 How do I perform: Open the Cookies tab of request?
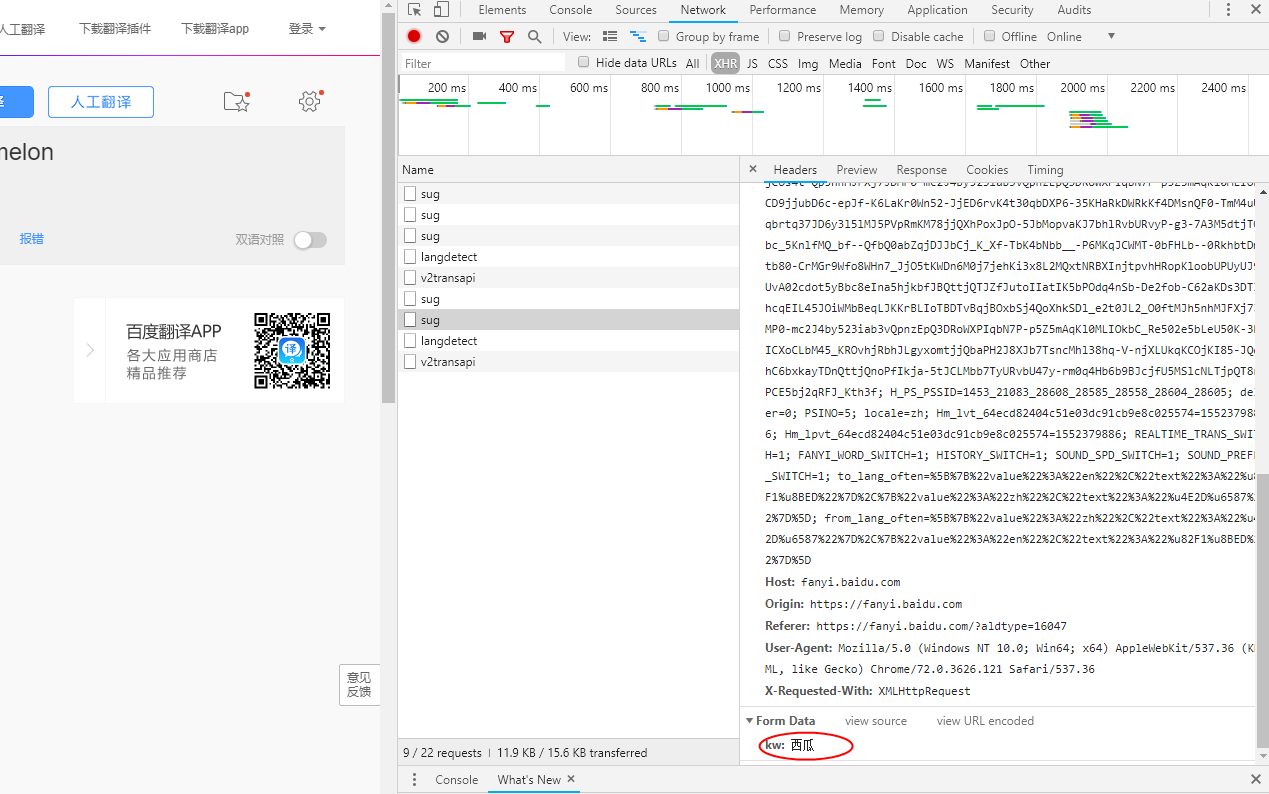tap(987, 170)
